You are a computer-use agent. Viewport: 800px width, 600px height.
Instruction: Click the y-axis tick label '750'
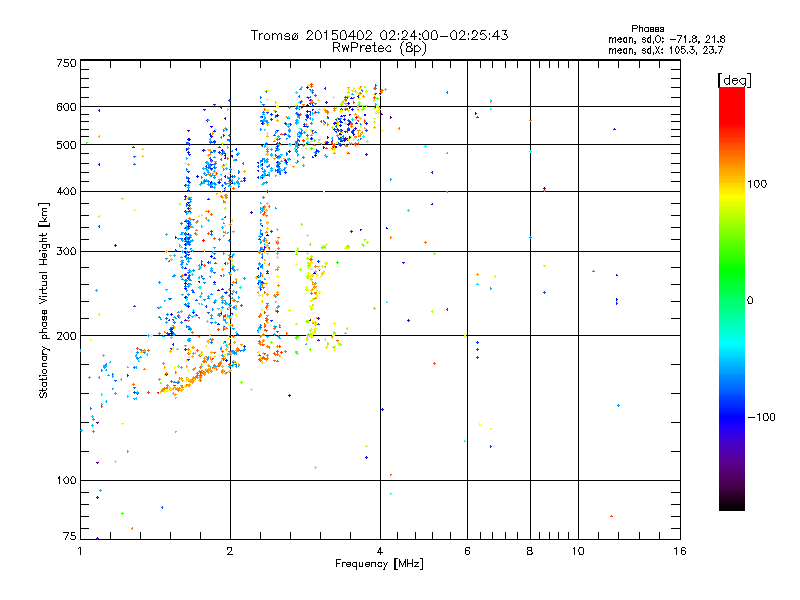pyautogui.click(x=66, y=63)
